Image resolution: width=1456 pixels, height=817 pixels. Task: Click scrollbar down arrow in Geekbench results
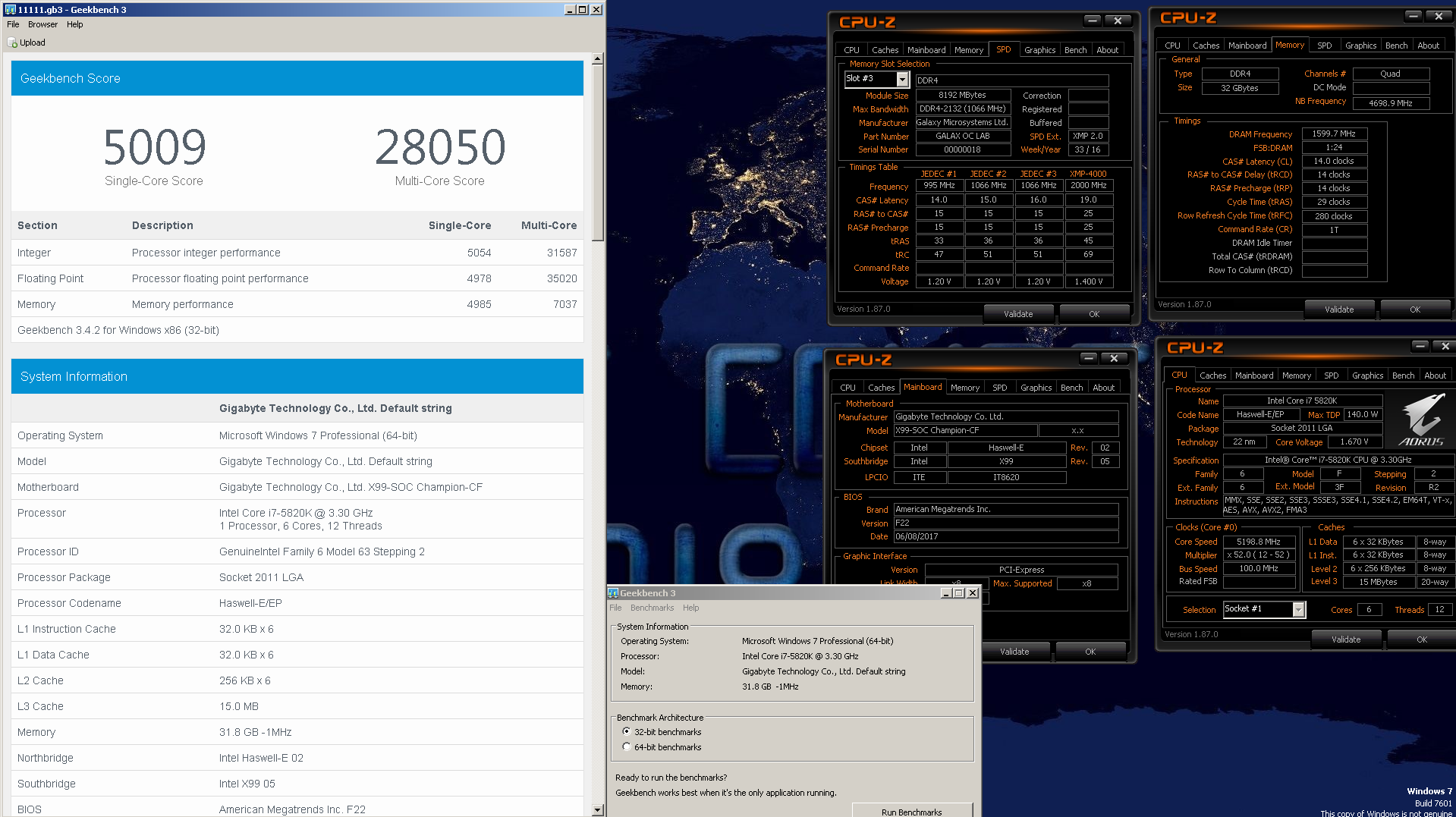tap(597, 810)
